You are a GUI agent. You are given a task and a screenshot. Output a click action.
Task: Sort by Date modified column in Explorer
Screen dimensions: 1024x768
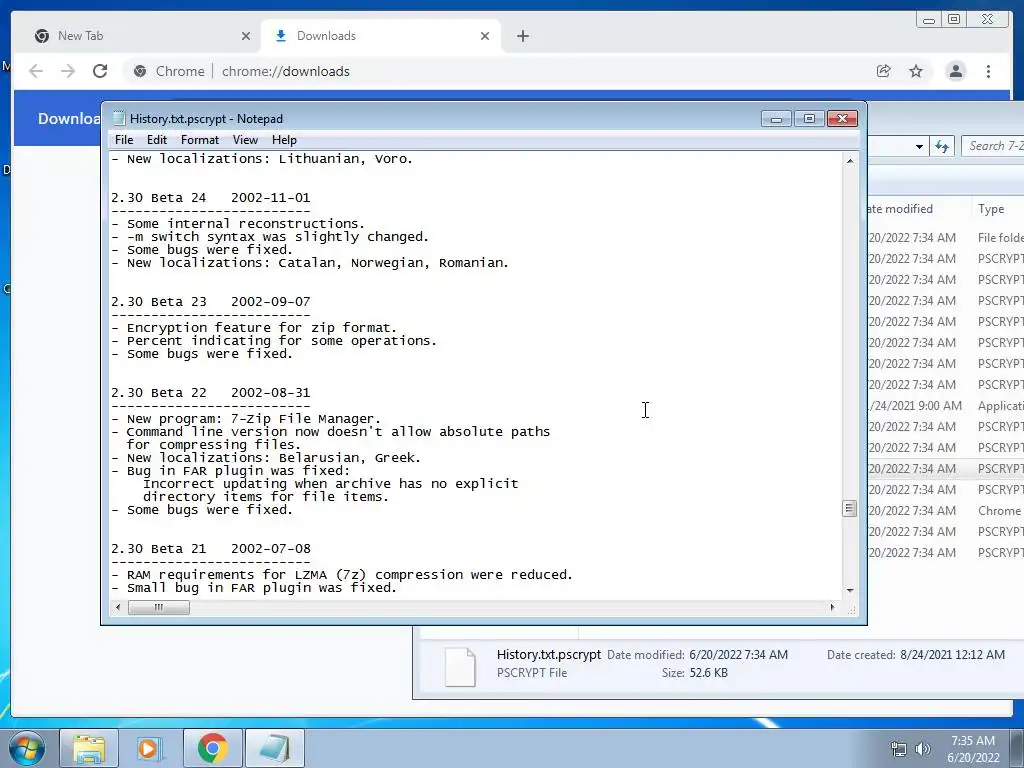click(x=918, y=209)
